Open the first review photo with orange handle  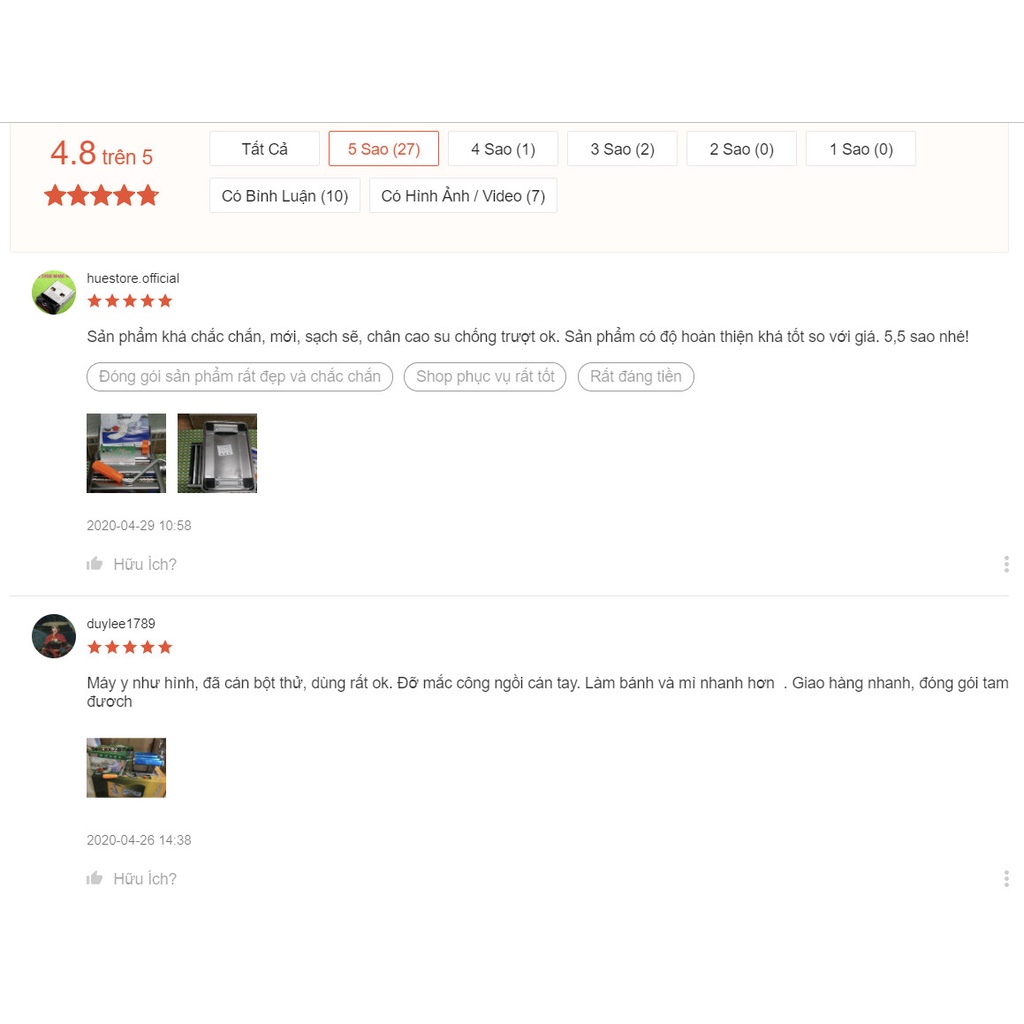coord(126,453)
